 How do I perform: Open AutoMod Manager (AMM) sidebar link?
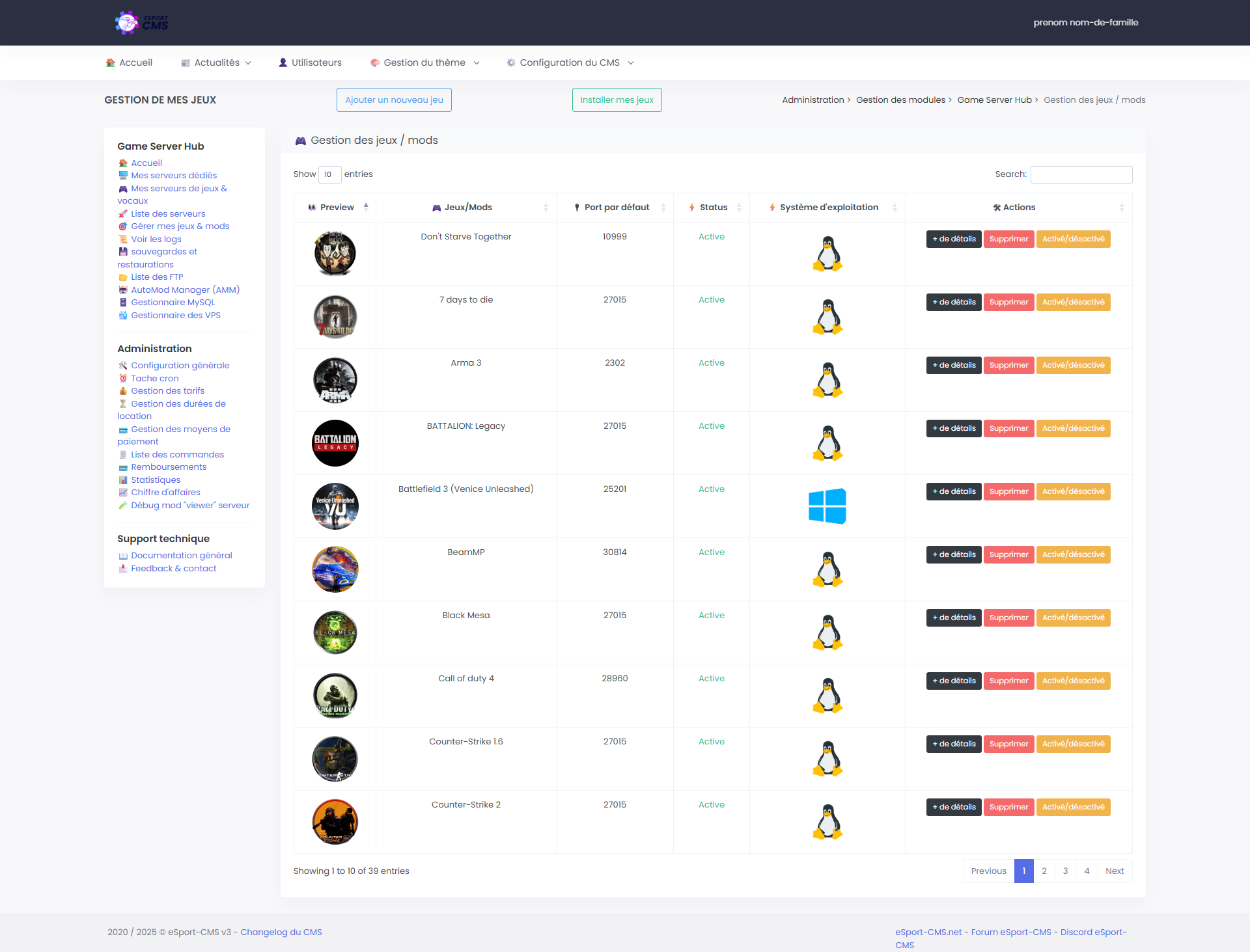coord(185,290)
